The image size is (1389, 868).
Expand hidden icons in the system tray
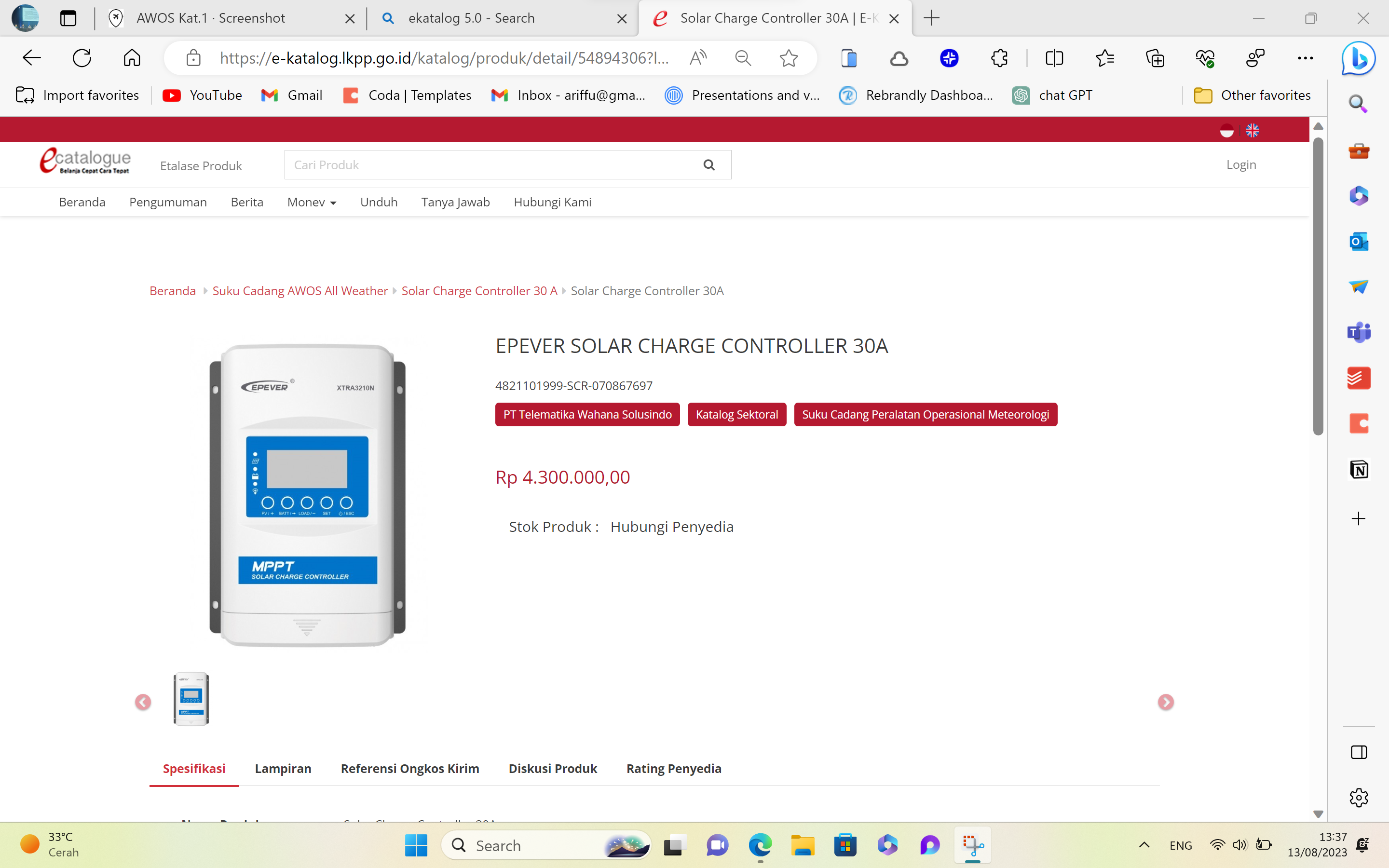click(1144, 845)
